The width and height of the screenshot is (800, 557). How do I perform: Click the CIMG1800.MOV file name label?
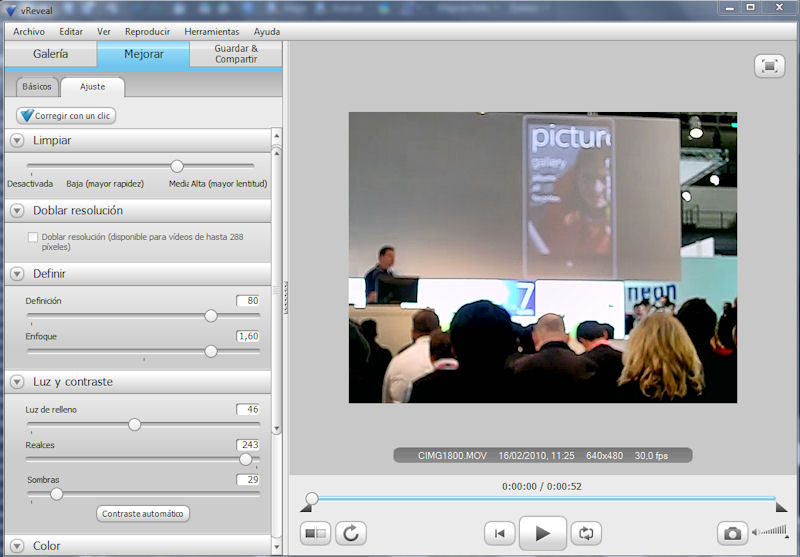pyautogui.click(x=452, y=455)
